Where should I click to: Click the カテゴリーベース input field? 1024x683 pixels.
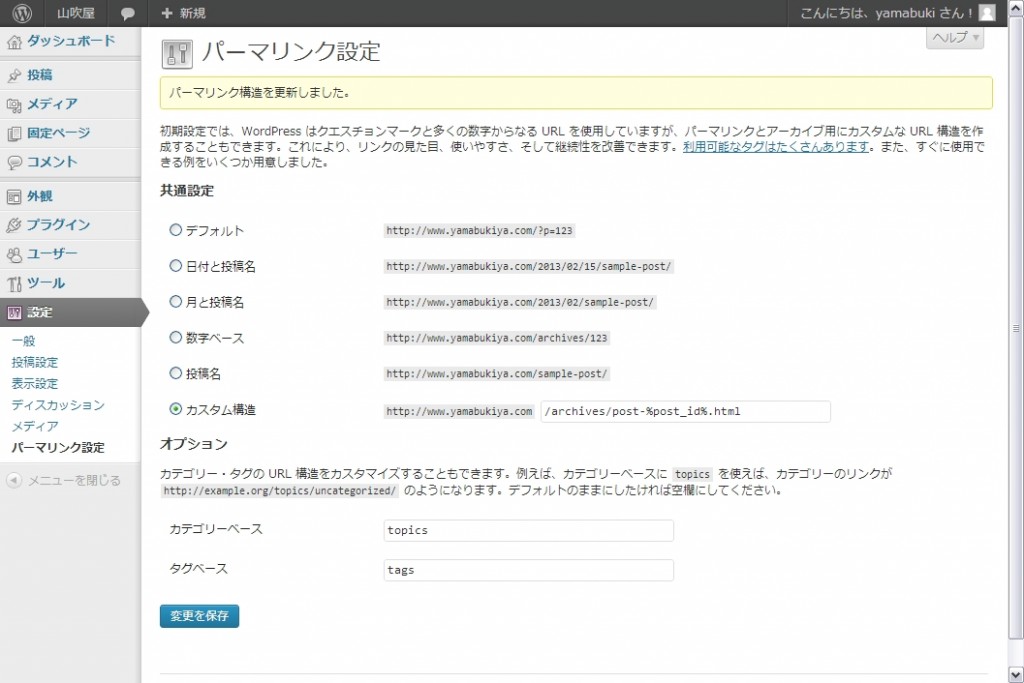pyautogui.click(x=527, y=530)
